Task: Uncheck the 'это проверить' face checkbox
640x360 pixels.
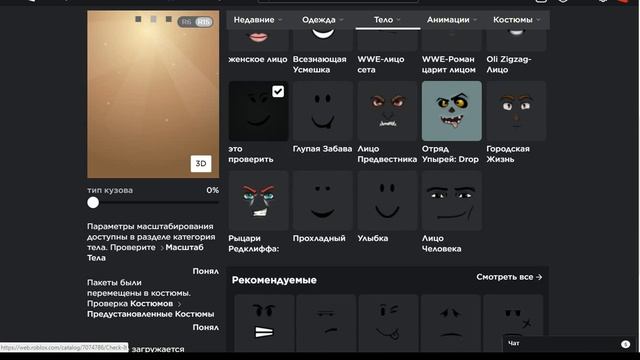Action: tap(278, 91)
